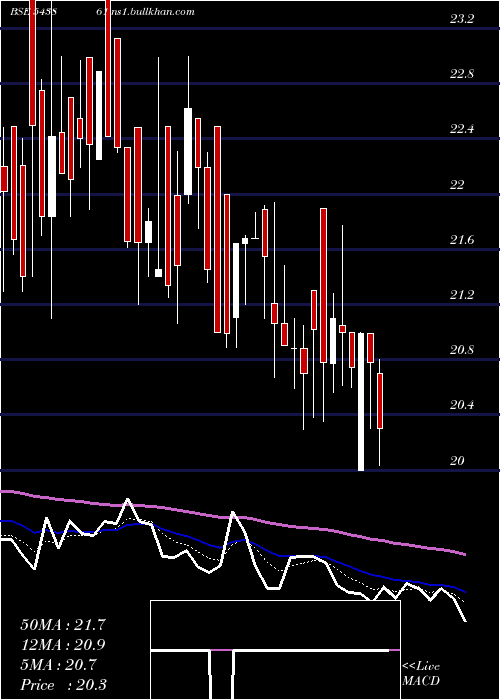Click the Live MACD label
This screenshot has height=700, width=500.
point(421,673)
